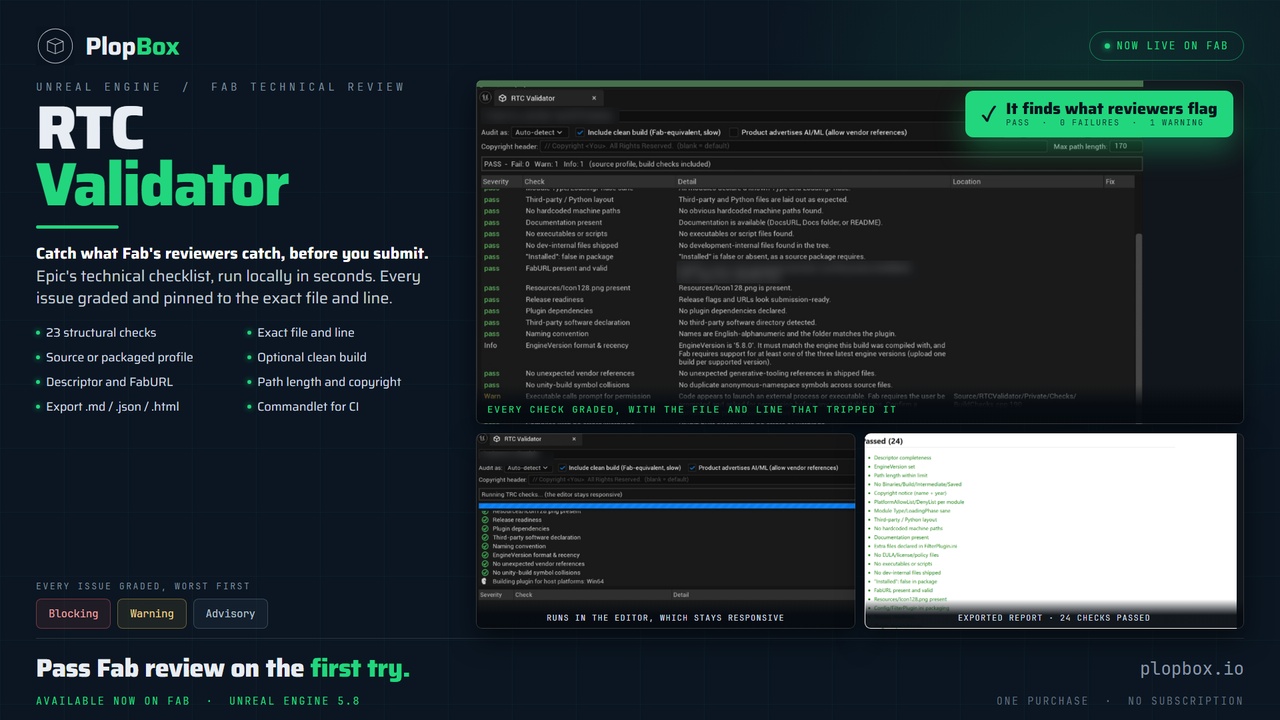Click the Passed (24) heading in the exported report
The height and width of the screenshot is (720, 1280).
click(x=884, y=441)
